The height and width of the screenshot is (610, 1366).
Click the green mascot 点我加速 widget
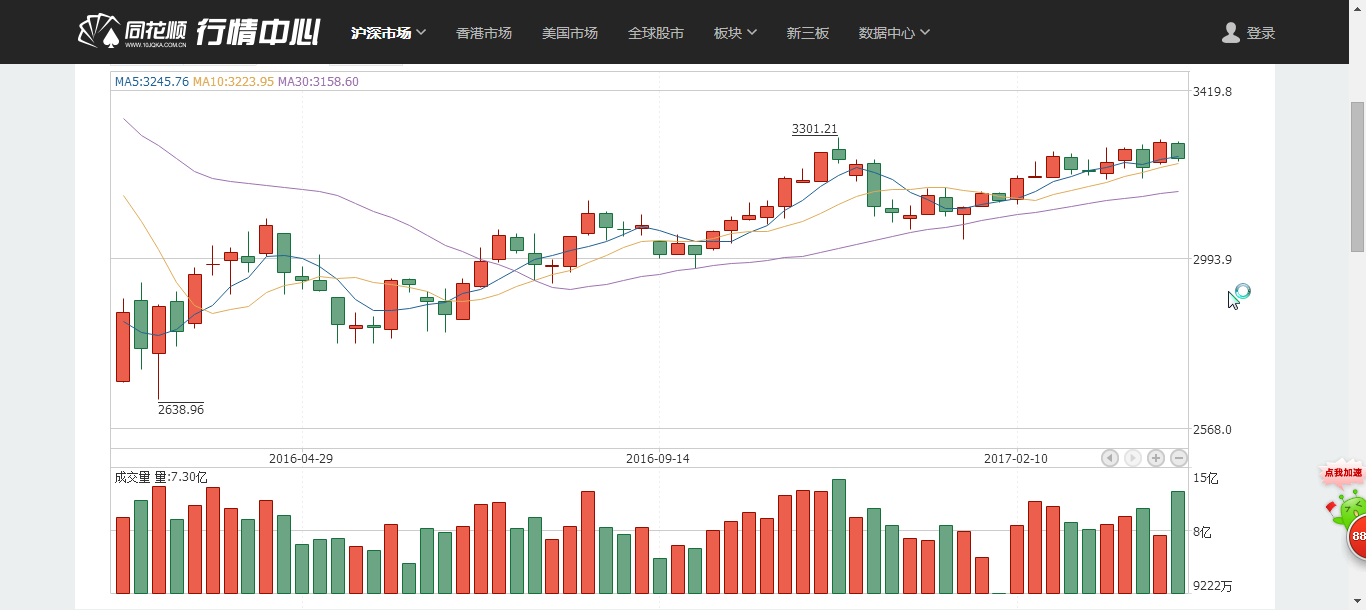pos(1344,494)
